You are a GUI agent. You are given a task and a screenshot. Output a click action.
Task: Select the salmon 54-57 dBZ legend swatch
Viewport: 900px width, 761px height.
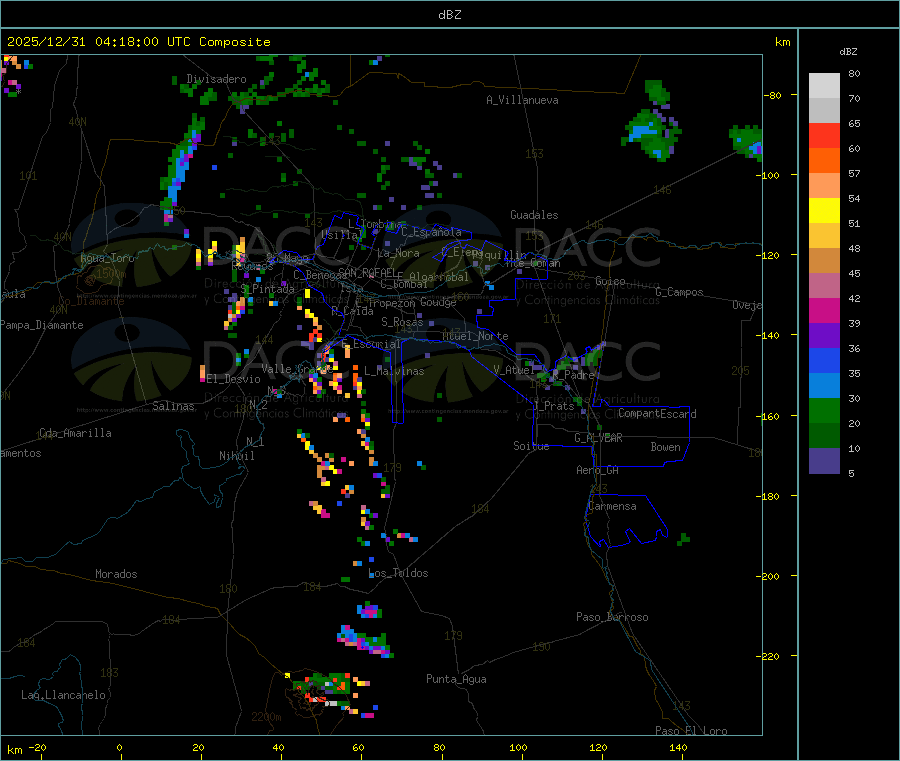(x=824, y=186)
